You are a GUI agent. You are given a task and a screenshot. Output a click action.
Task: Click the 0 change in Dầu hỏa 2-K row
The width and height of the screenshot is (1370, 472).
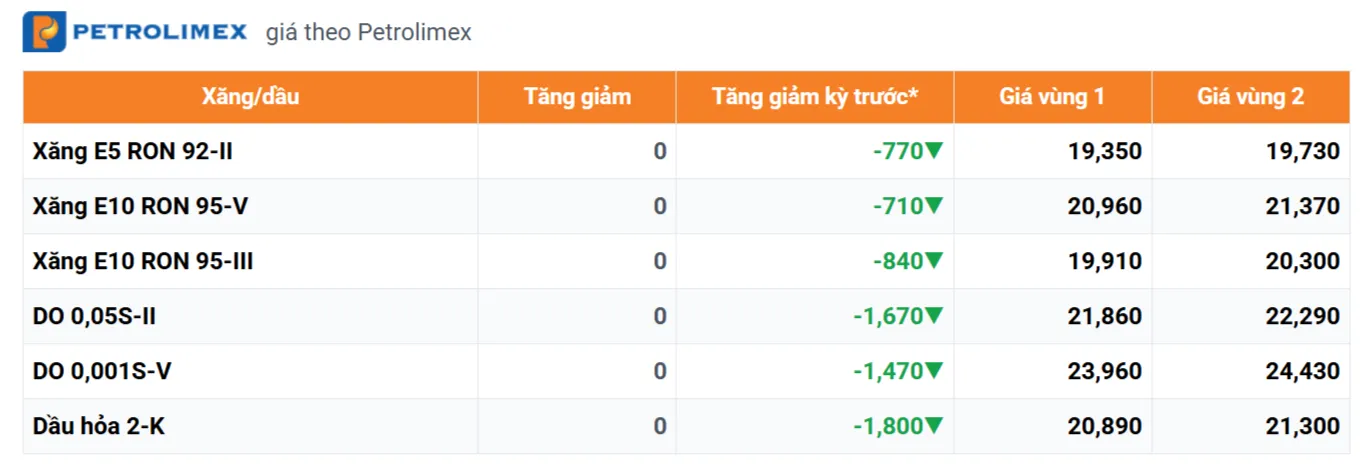click(x=660, y=427)
